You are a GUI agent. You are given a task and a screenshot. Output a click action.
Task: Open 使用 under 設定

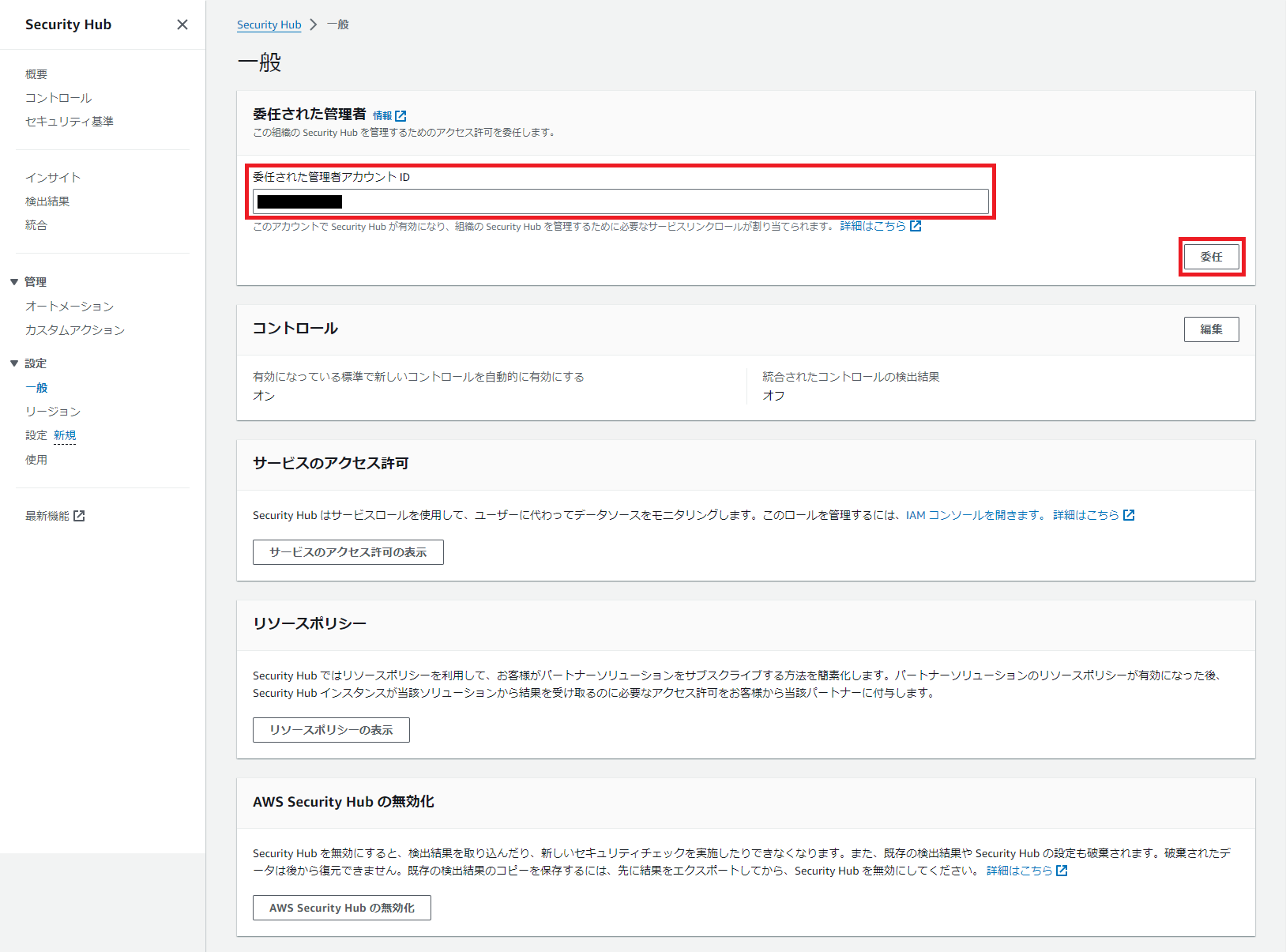36,460
